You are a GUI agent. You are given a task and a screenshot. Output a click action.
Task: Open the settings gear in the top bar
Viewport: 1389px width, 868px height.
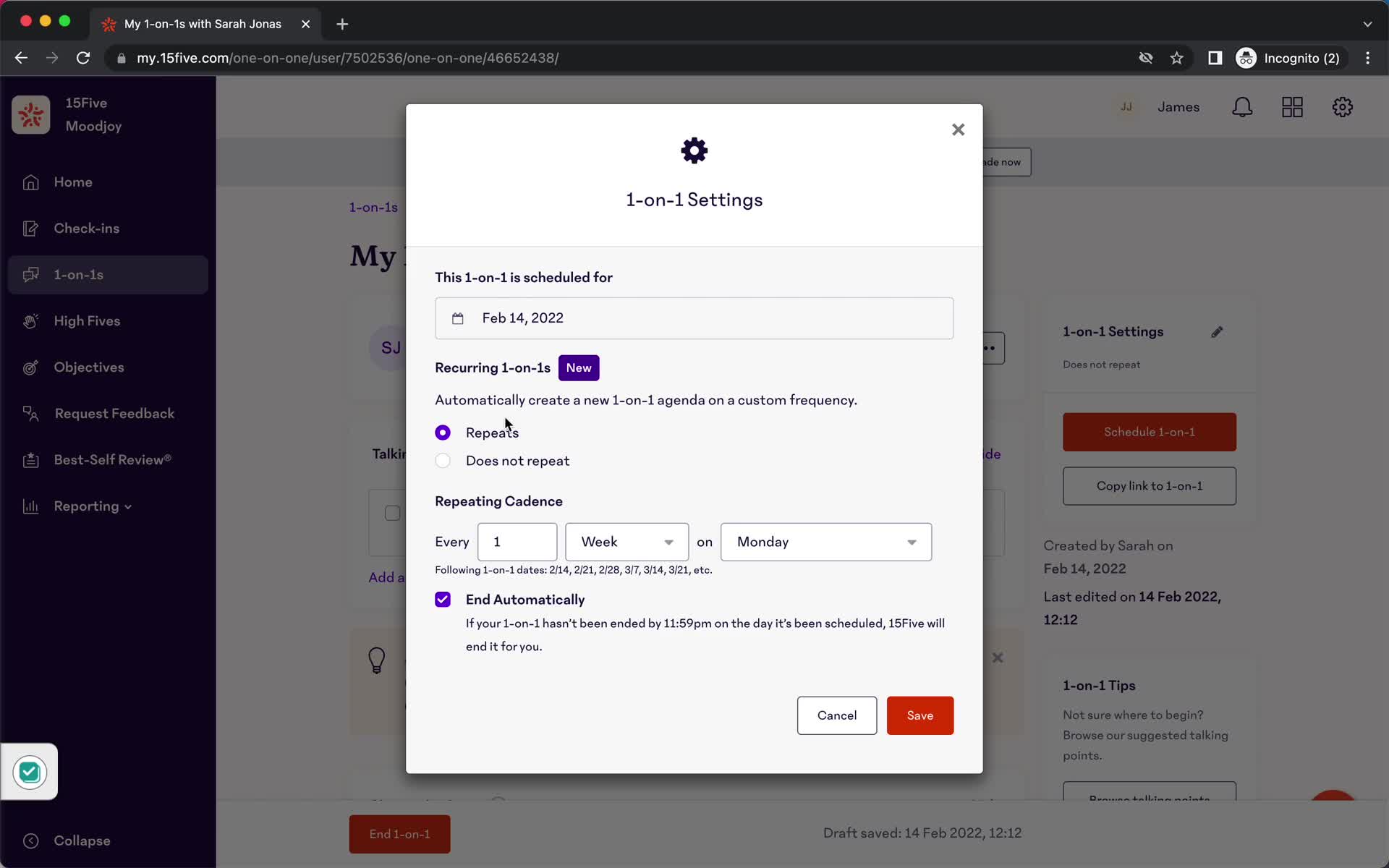click(x=1342, y=107)
